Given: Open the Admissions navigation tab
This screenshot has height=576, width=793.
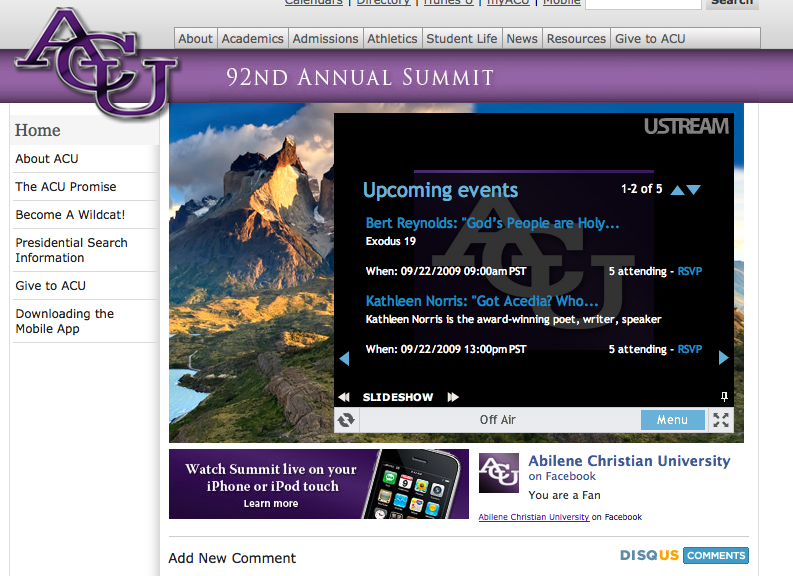Looking at the screenshot, I should (x=325, y=39).
